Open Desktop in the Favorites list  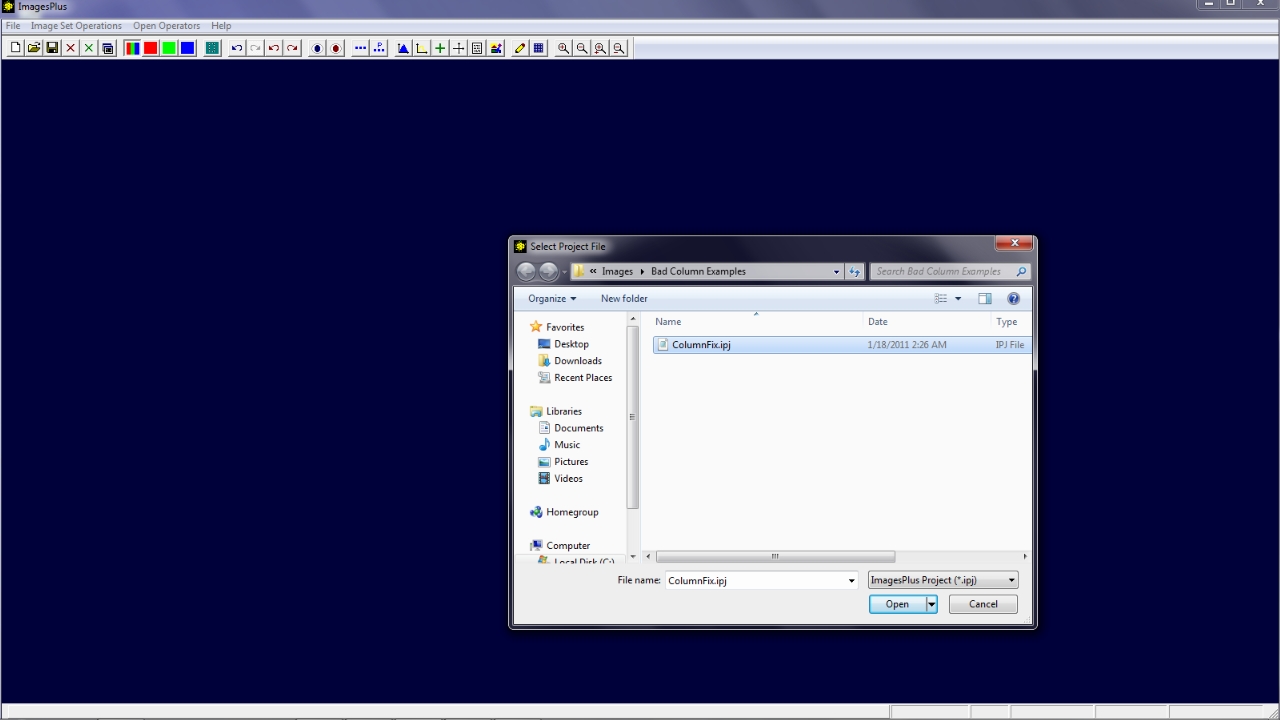tap(571, 344)
